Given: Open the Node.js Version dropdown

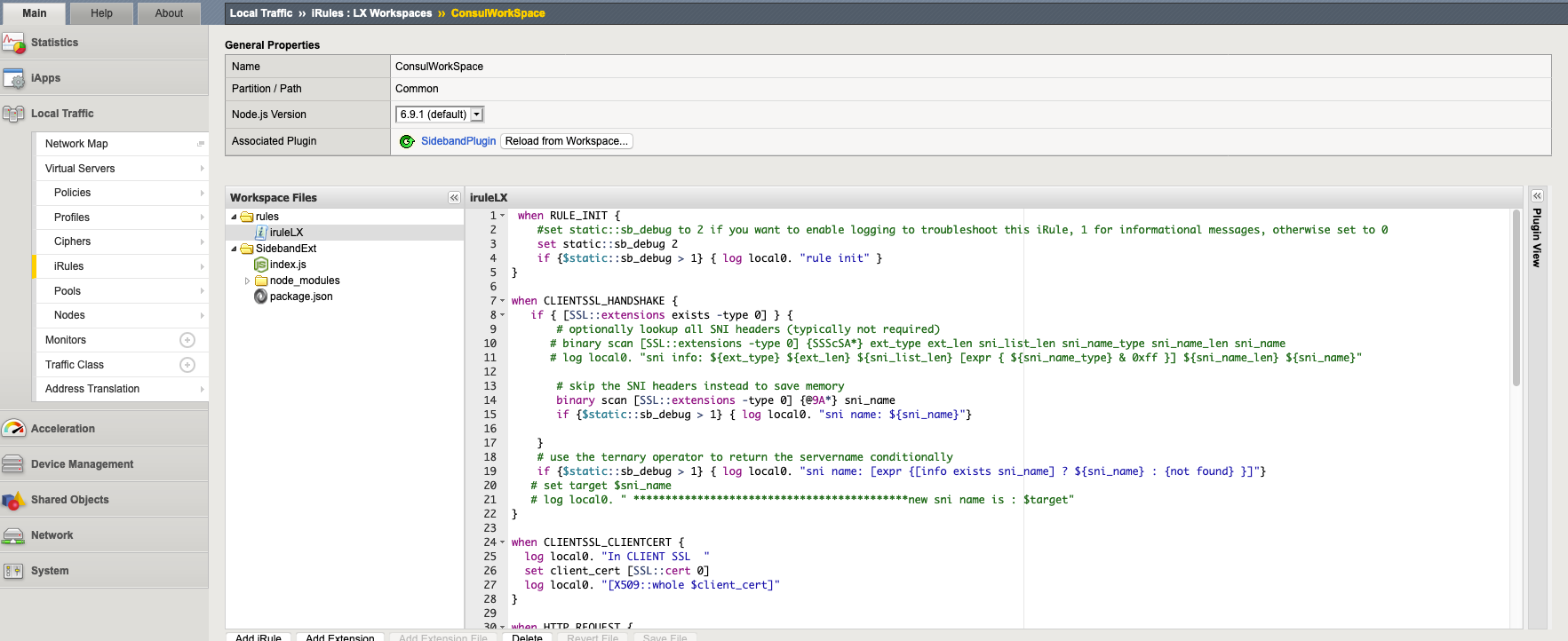Looking at the screenshot, I should coord(477,115).
